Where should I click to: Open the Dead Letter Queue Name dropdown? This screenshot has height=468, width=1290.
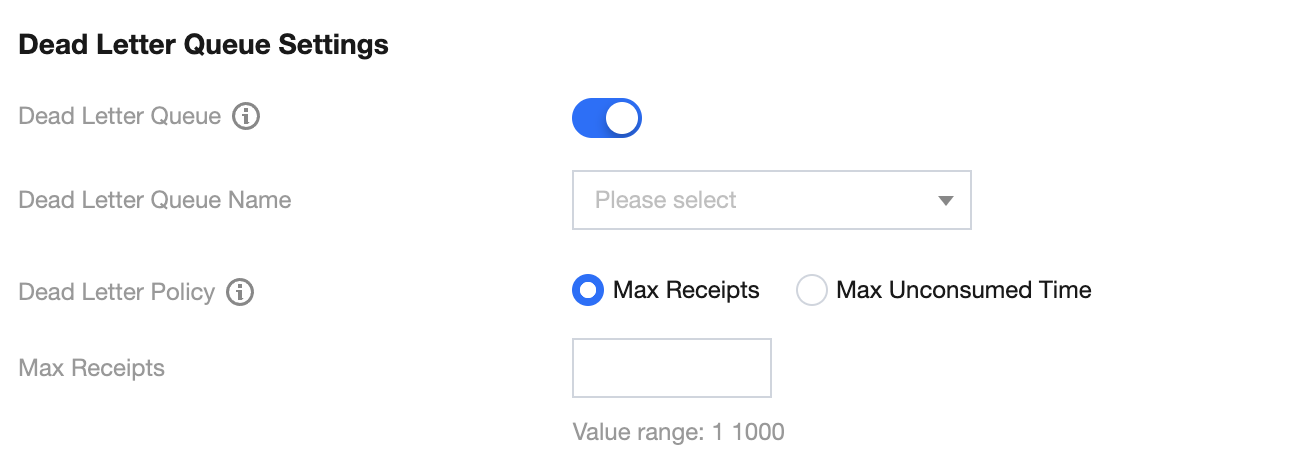[x=771, y=200]
